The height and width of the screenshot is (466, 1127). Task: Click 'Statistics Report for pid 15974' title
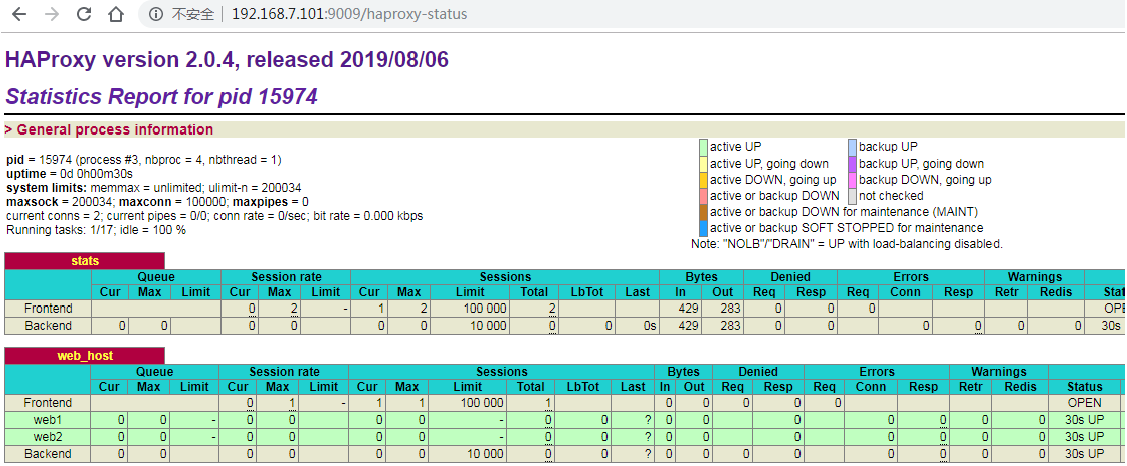pyautogui.click(x=161, y=96)
